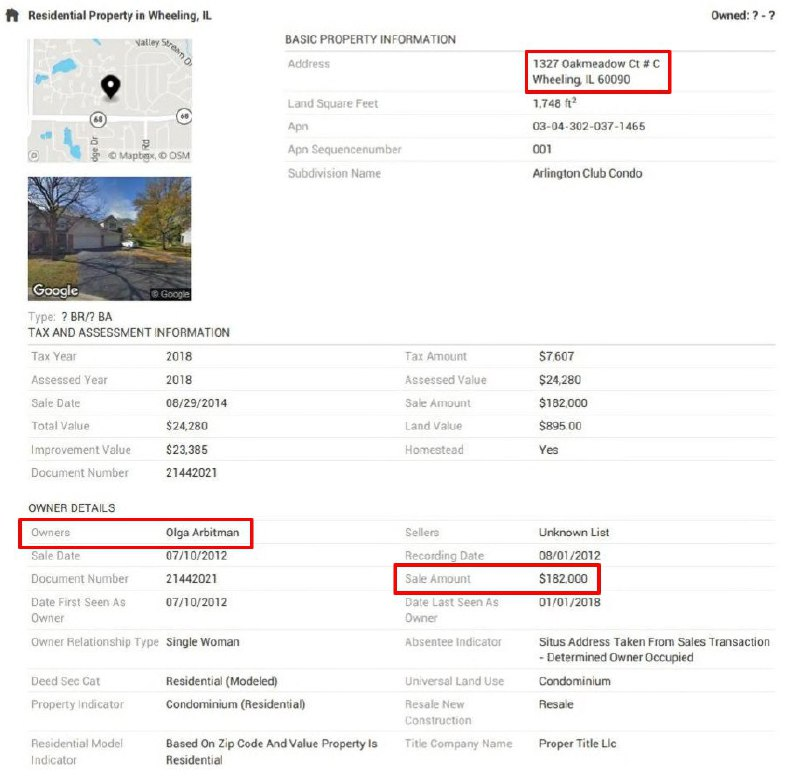Click the map thumbnail of Wheeling area
The height and width of the screenshot is (776, 800).
(x=110, y=101)
